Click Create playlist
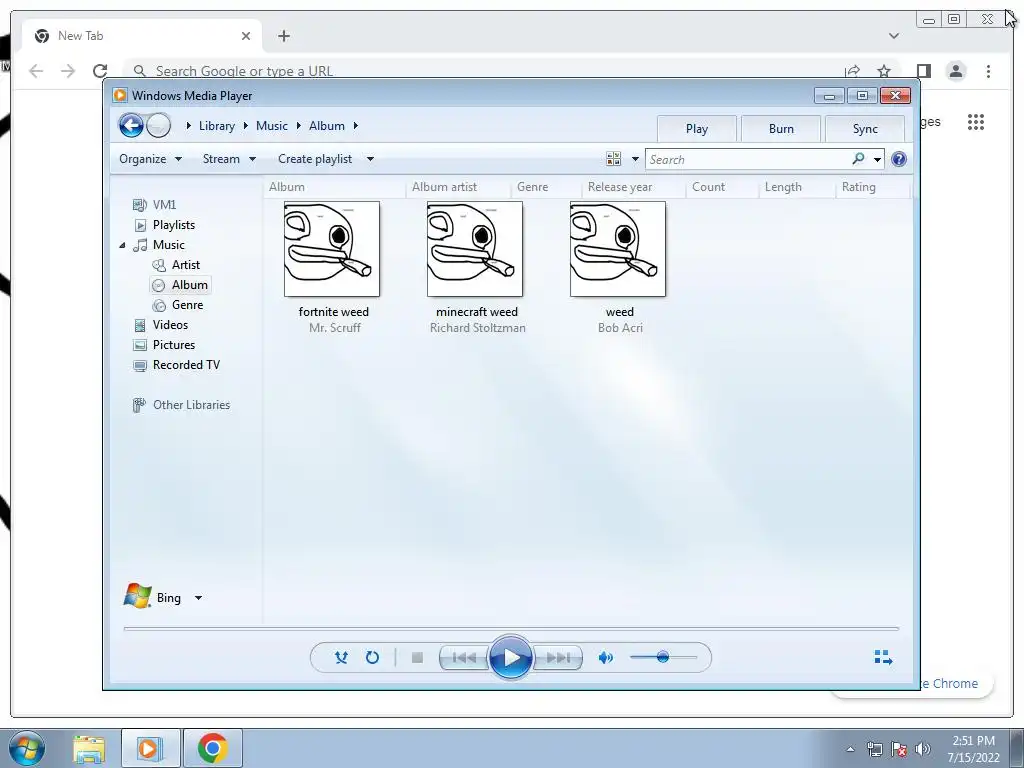1024x768 pixels. (x=315, y=159)
